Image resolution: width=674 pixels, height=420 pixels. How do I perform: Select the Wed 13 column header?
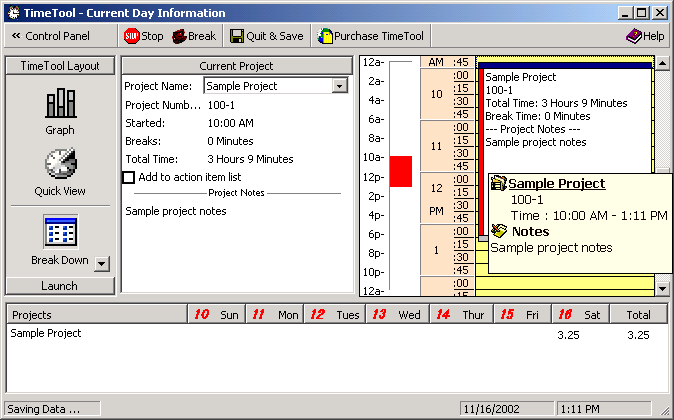[x=396, y=314]
